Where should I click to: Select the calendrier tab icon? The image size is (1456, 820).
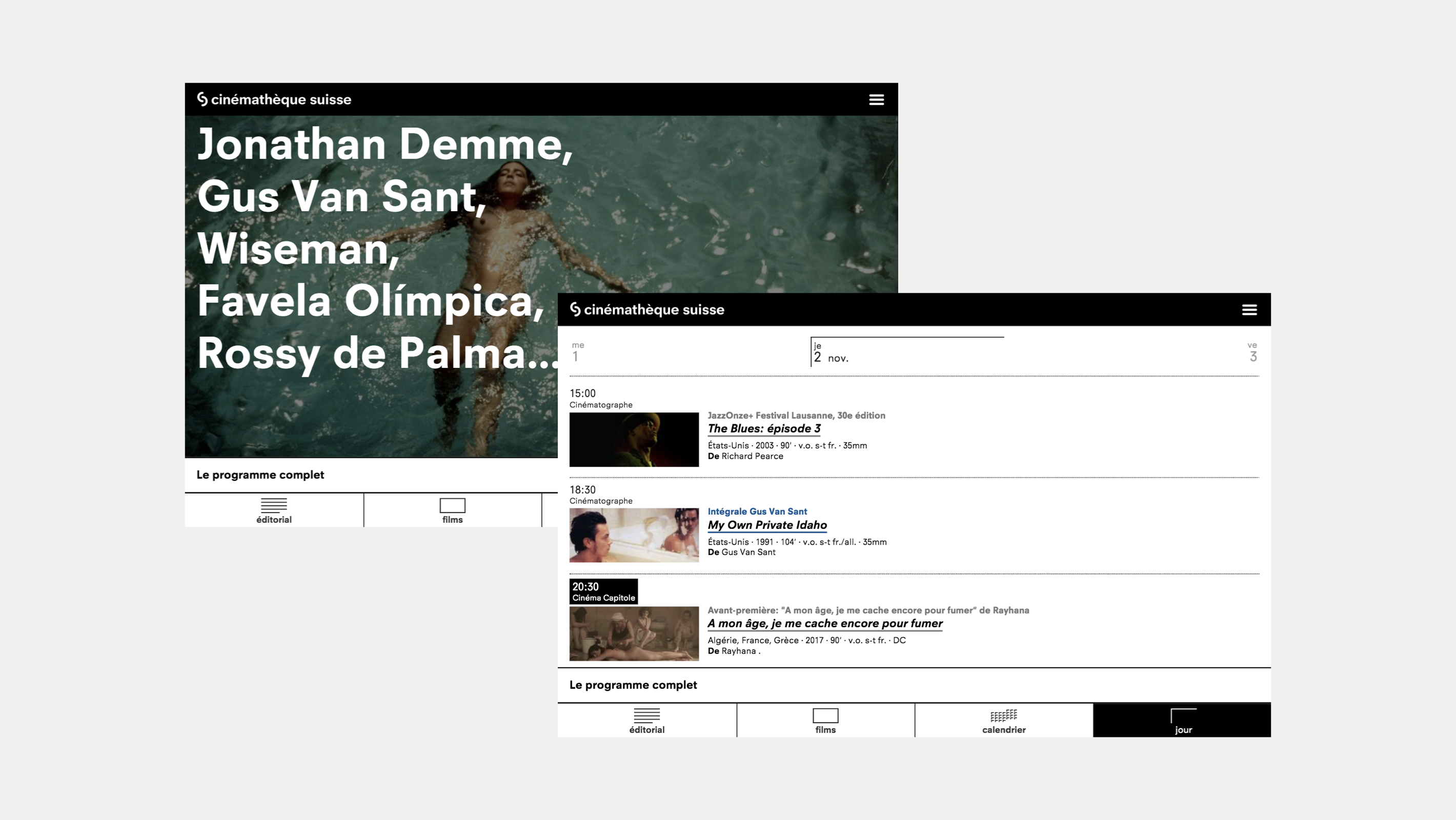coord(1003,716)
